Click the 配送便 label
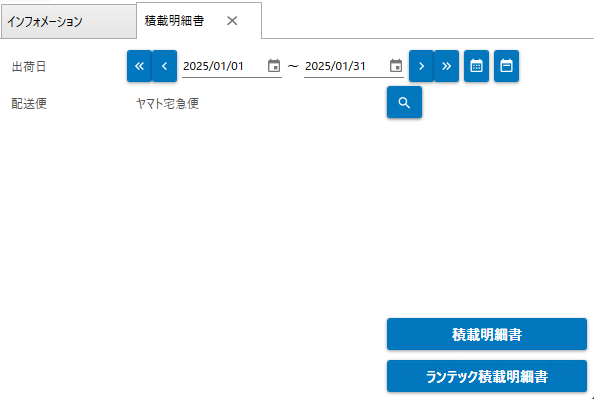594x399 pixels. click(x=29, y=103)
